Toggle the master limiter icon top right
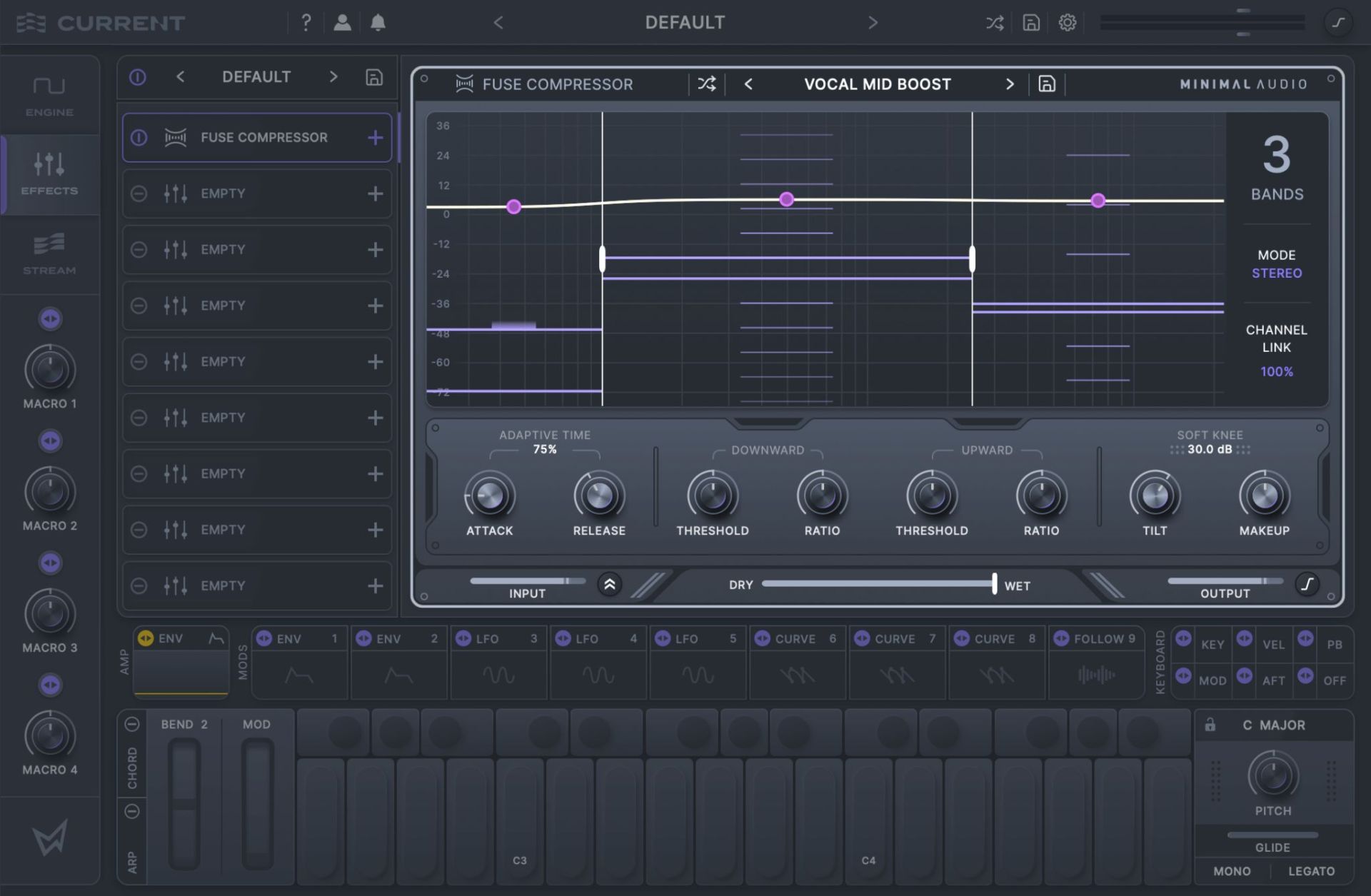This screenshot has height=896, width=1371. tap(1338, 23)
